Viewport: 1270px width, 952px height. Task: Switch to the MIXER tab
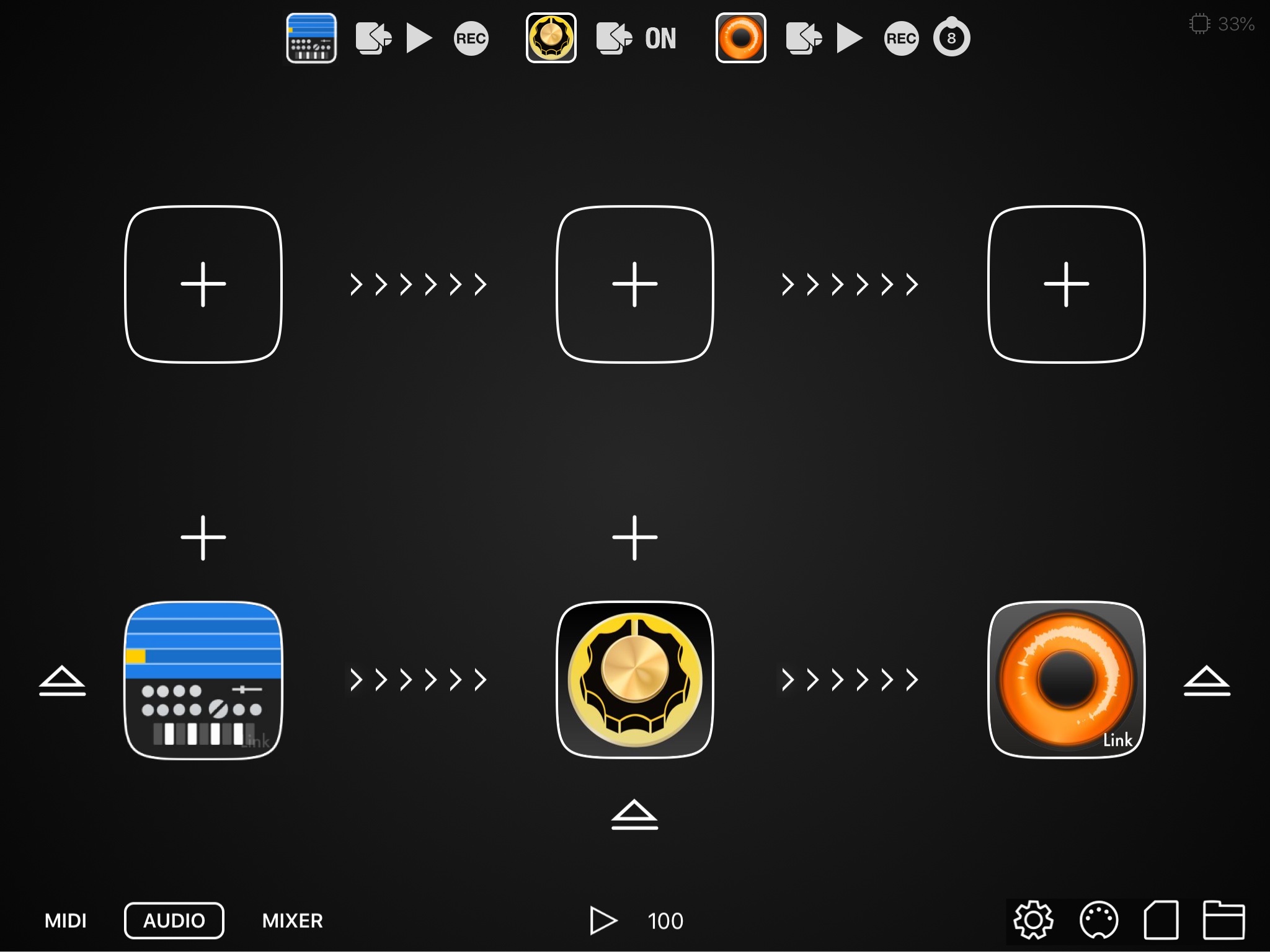click(x=293, y=920)
